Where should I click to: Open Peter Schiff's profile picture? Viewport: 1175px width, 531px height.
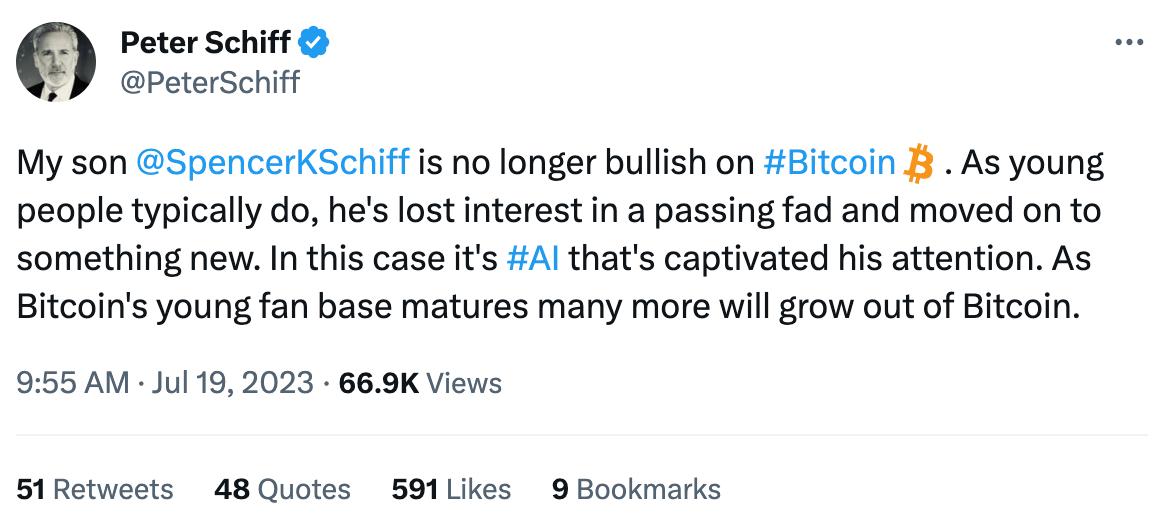57,62
